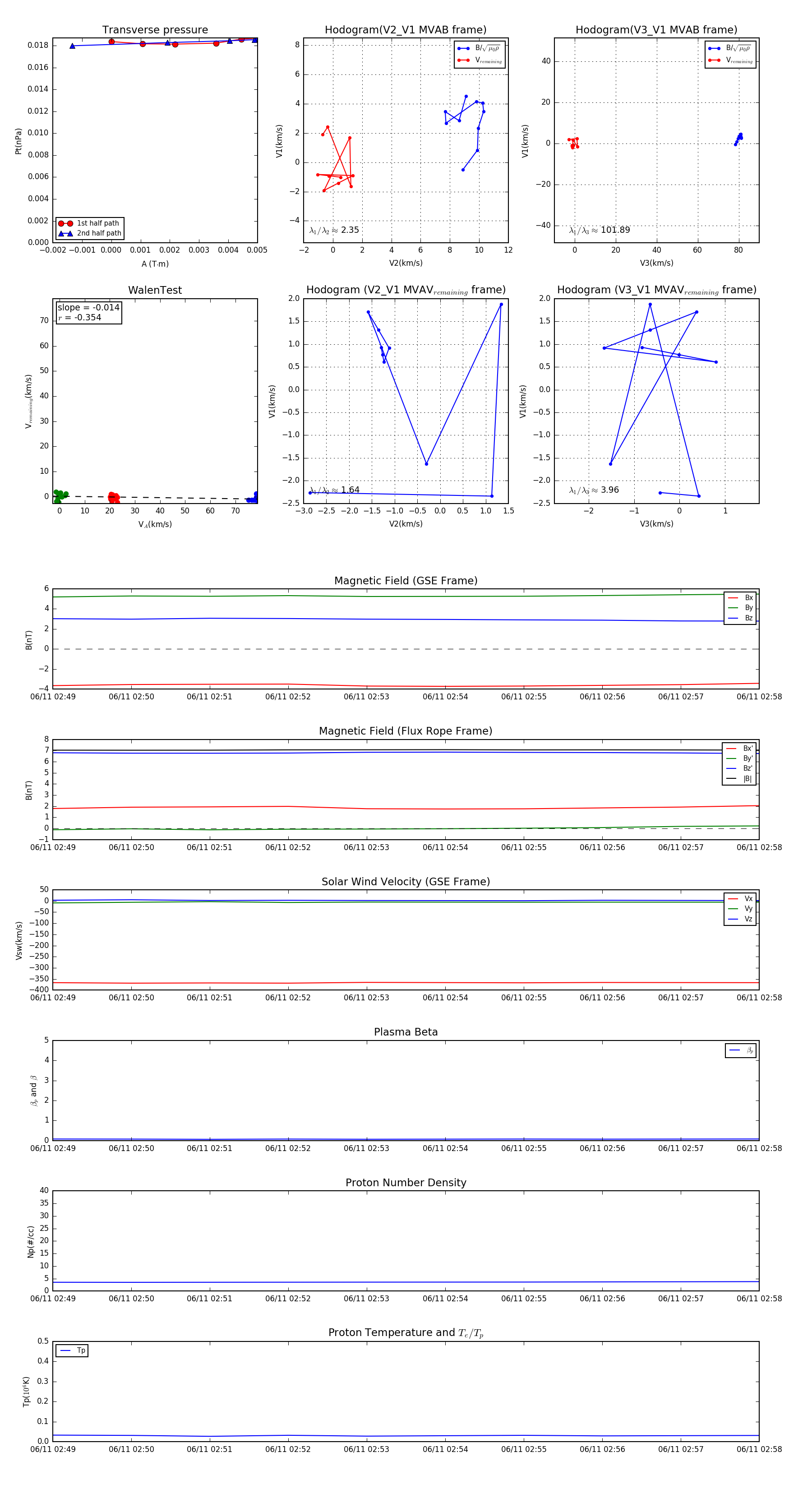Click the 'Proton Number Density' title
Screen dimensions: 812x1489
click(406, 1182)
